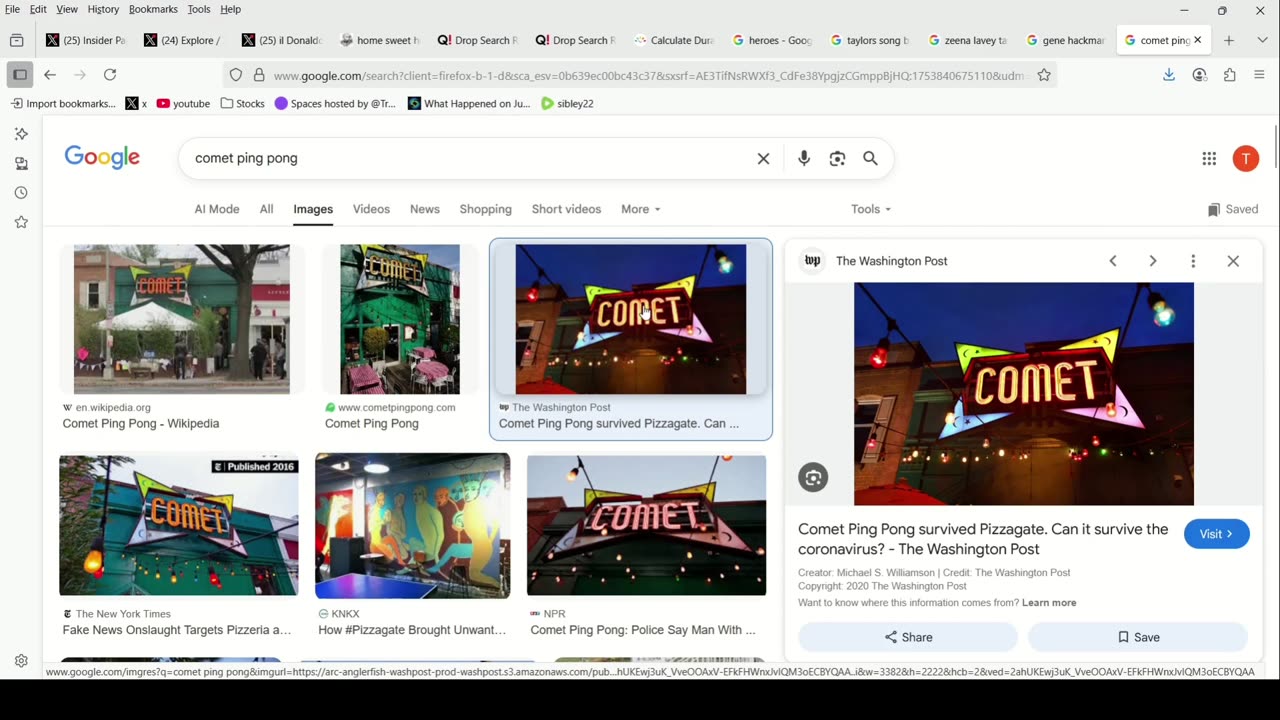Open the File menu
The width and height of the screenshot is (1280, 720).
point(12,9)
